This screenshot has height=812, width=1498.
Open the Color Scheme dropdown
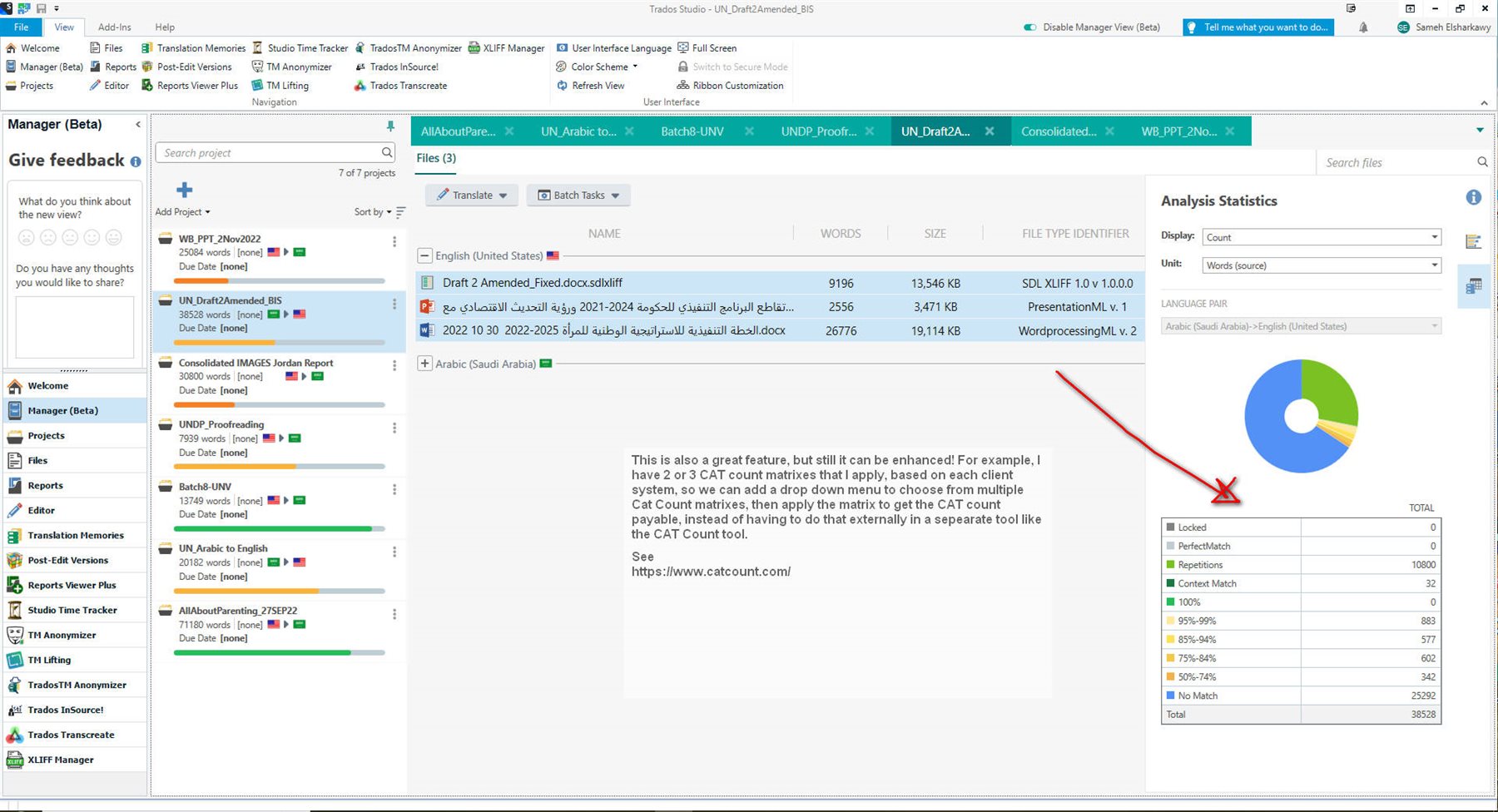click(x=597, y=67)
